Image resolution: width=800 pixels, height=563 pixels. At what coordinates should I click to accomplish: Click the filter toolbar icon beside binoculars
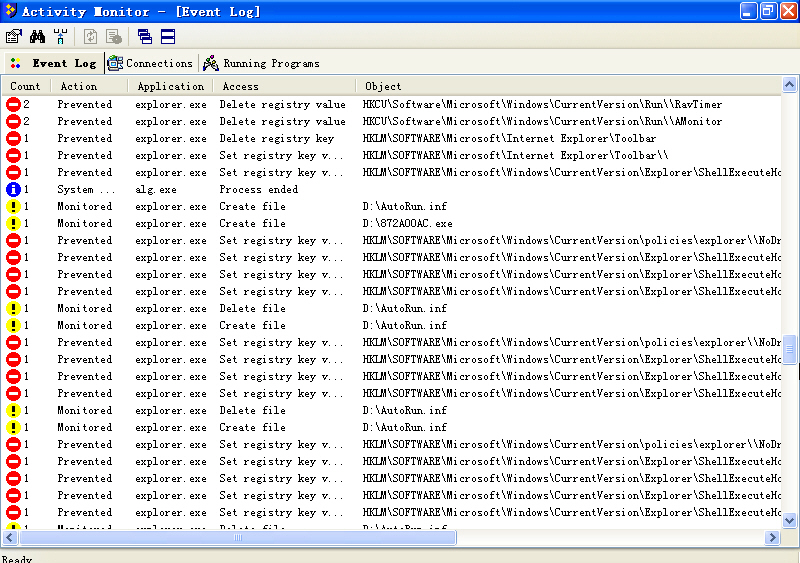[60, 37]
